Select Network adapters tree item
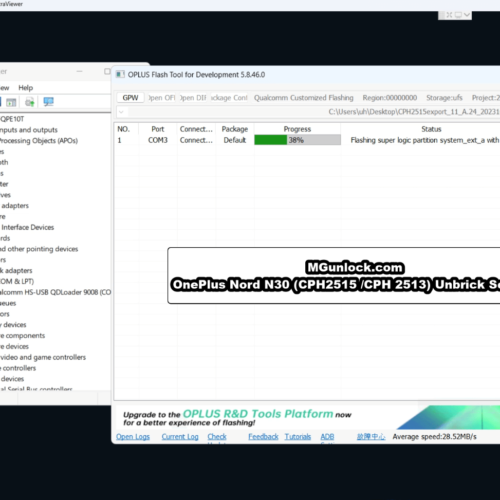 pyautogui.click(x=16, y=271)
